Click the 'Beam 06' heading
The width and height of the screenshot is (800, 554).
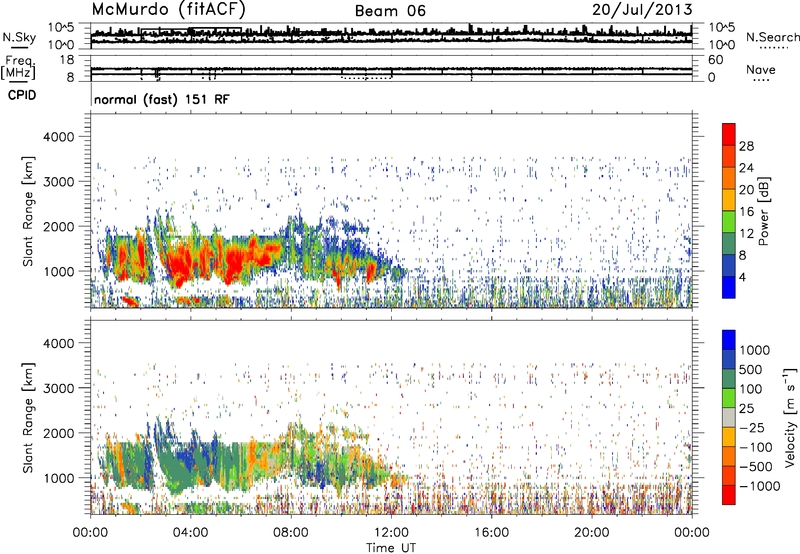(390, 11)
